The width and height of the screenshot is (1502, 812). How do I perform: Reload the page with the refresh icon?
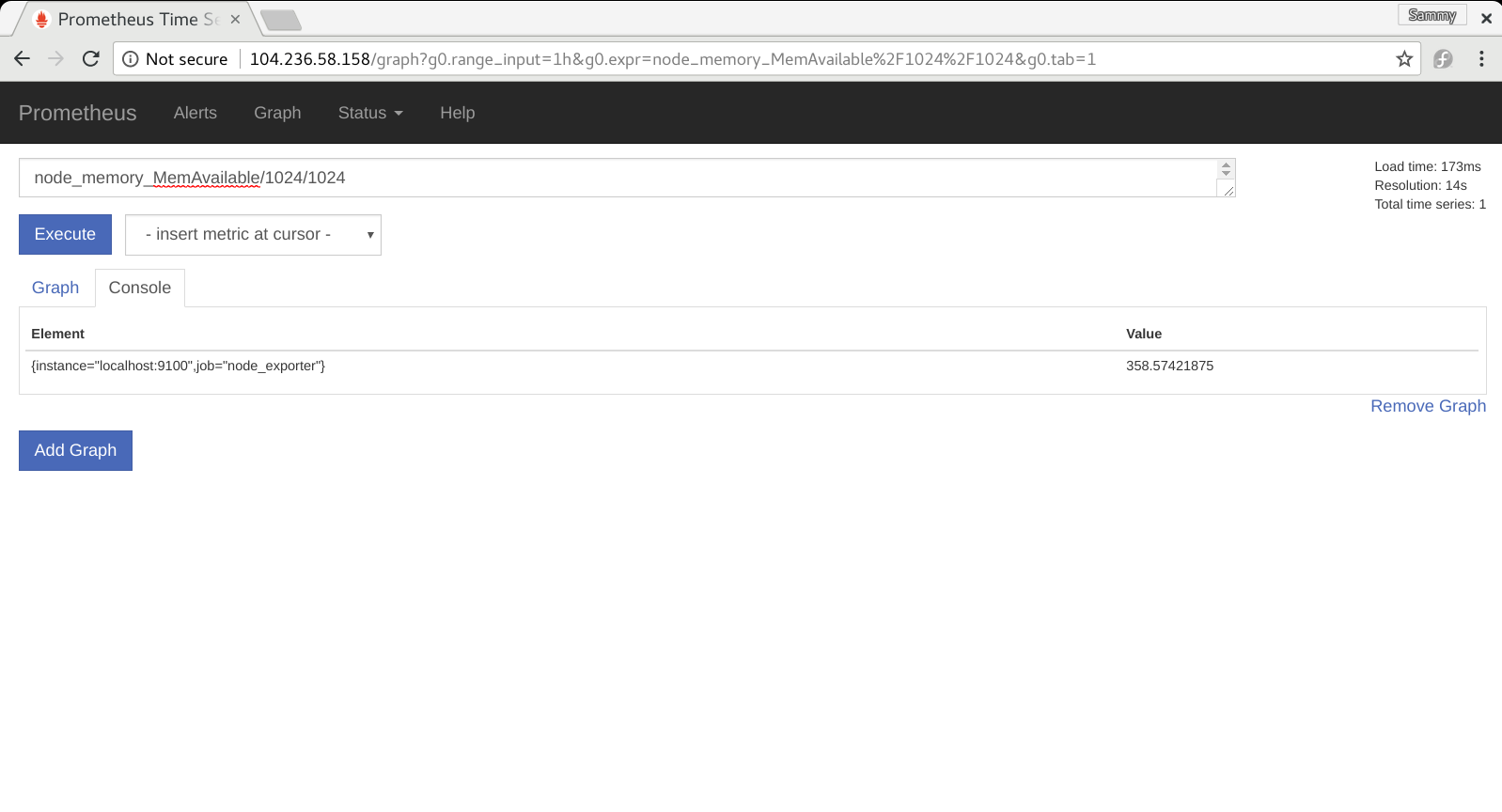coord(91,59)
